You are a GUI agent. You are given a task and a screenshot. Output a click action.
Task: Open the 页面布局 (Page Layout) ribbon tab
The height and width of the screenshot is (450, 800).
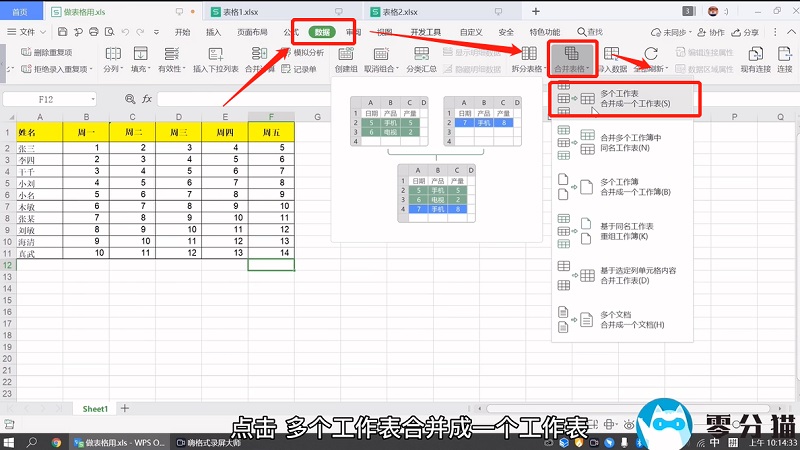pyautogui.click(x=251, y=32)
